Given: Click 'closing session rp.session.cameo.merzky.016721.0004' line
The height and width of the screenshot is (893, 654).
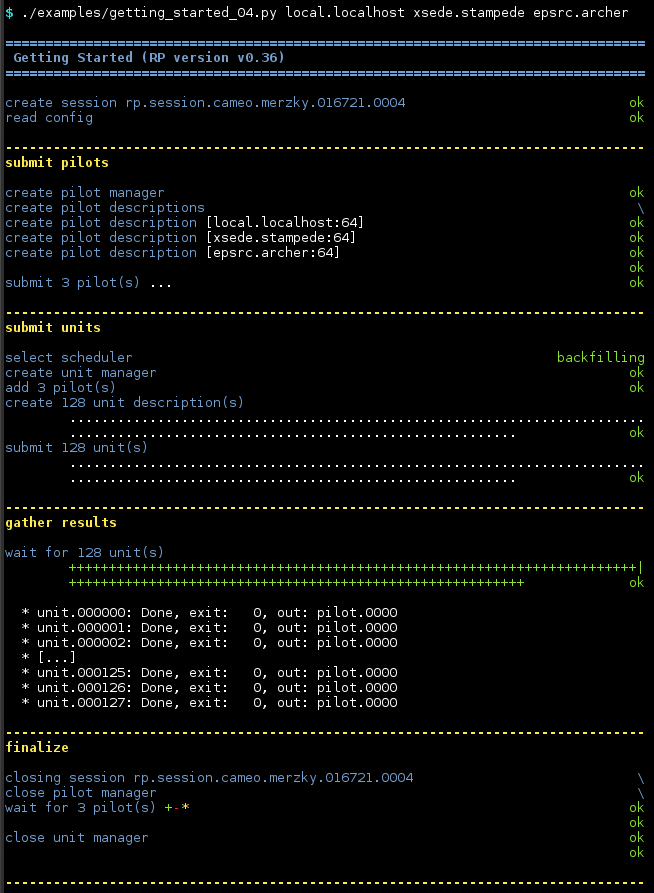Looking at the screenshot, I should (209, 777).
